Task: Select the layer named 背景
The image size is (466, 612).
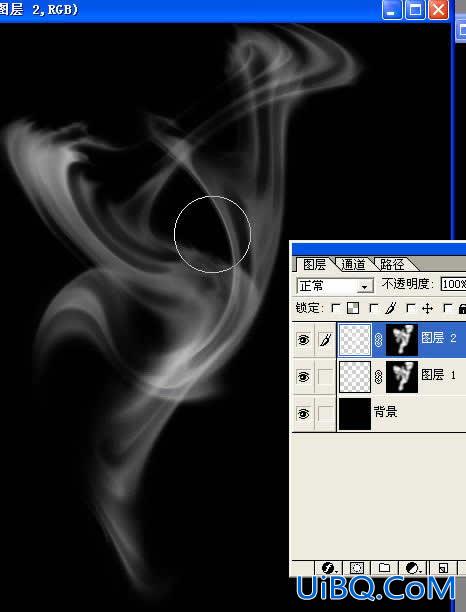Action: coord(385,411)
